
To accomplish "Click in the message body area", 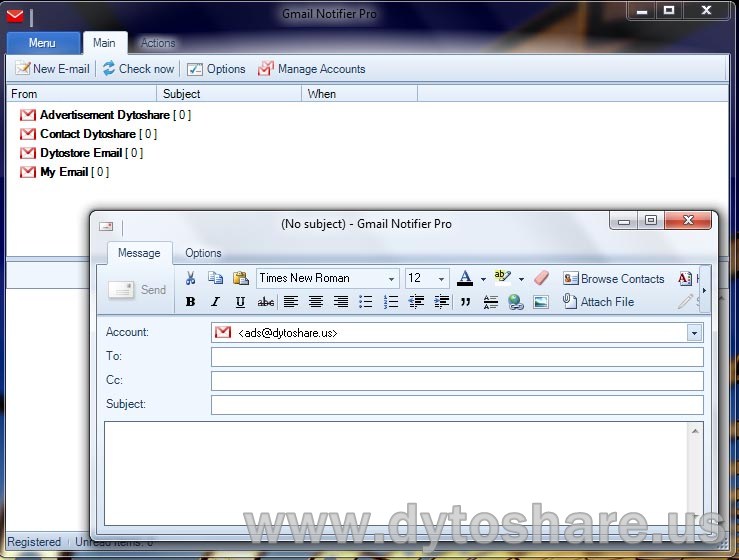I will point(396,473).
